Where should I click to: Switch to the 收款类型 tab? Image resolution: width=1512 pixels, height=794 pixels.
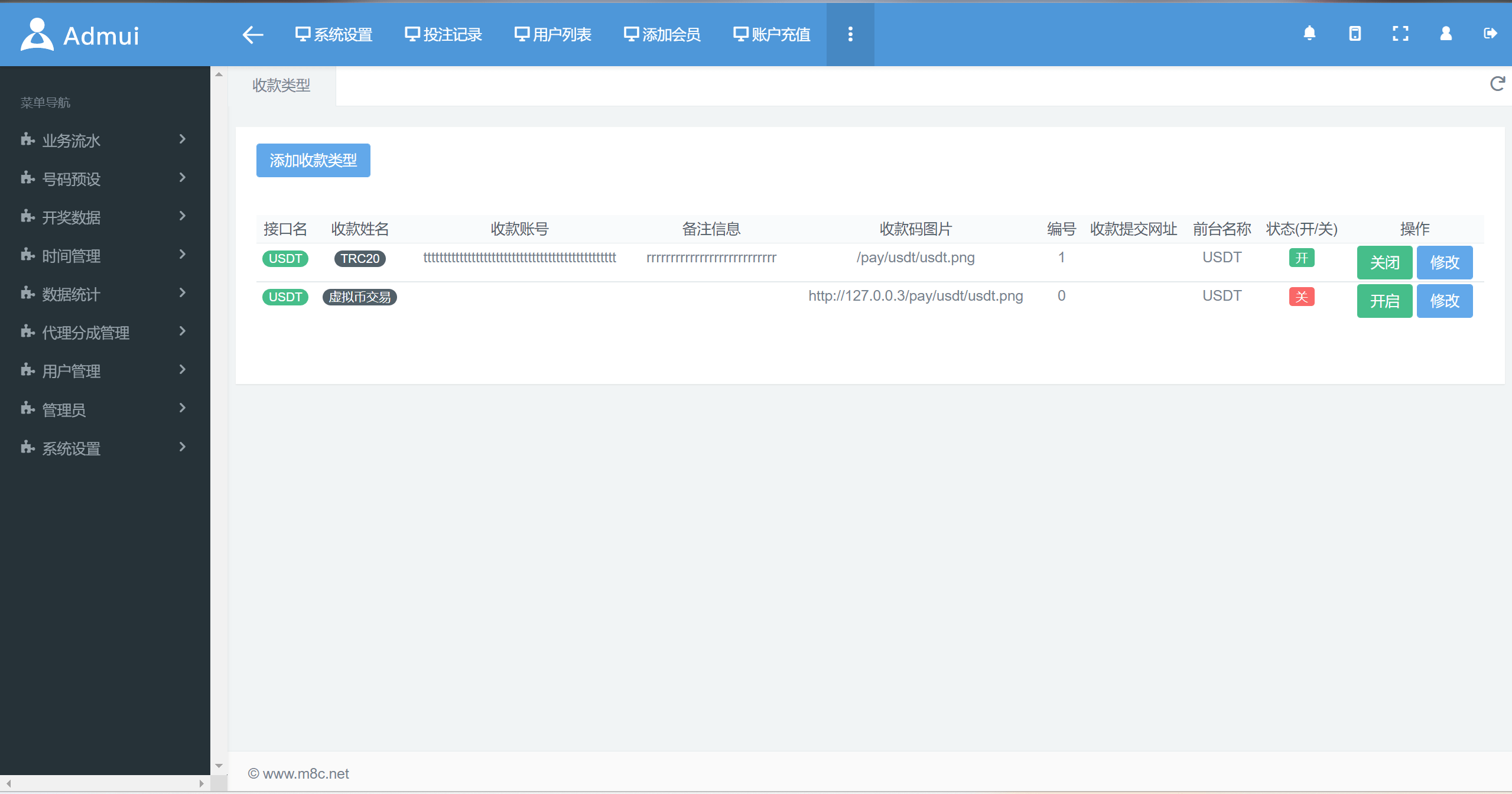pos(282,85)
